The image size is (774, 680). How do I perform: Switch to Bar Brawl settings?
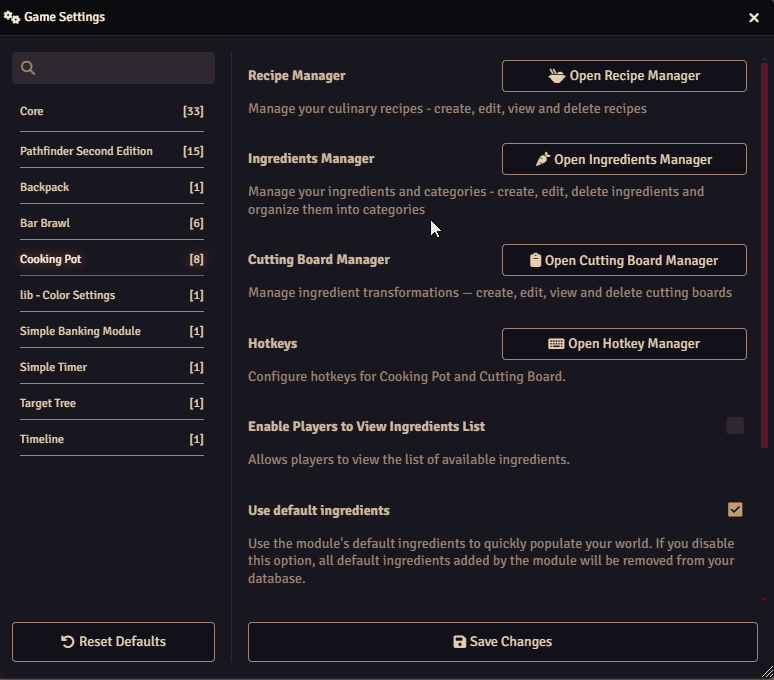point(45,223)
